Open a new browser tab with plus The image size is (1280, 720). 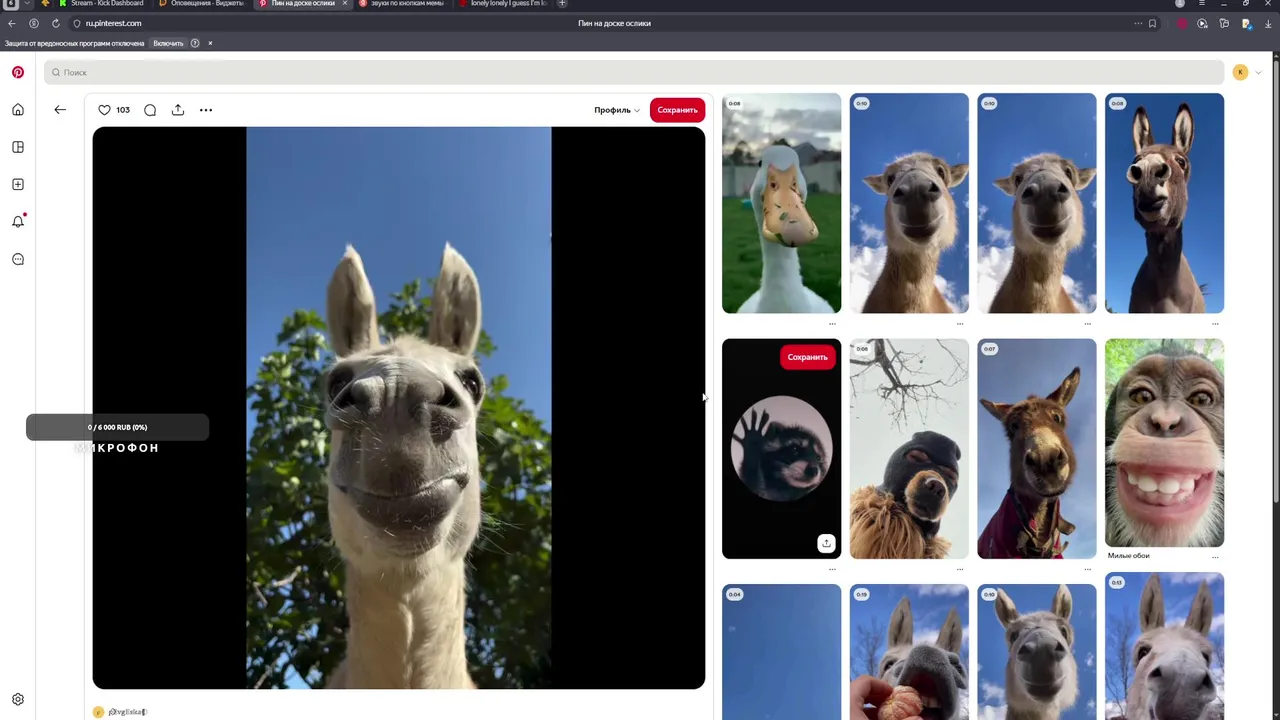tap(562, 4)
